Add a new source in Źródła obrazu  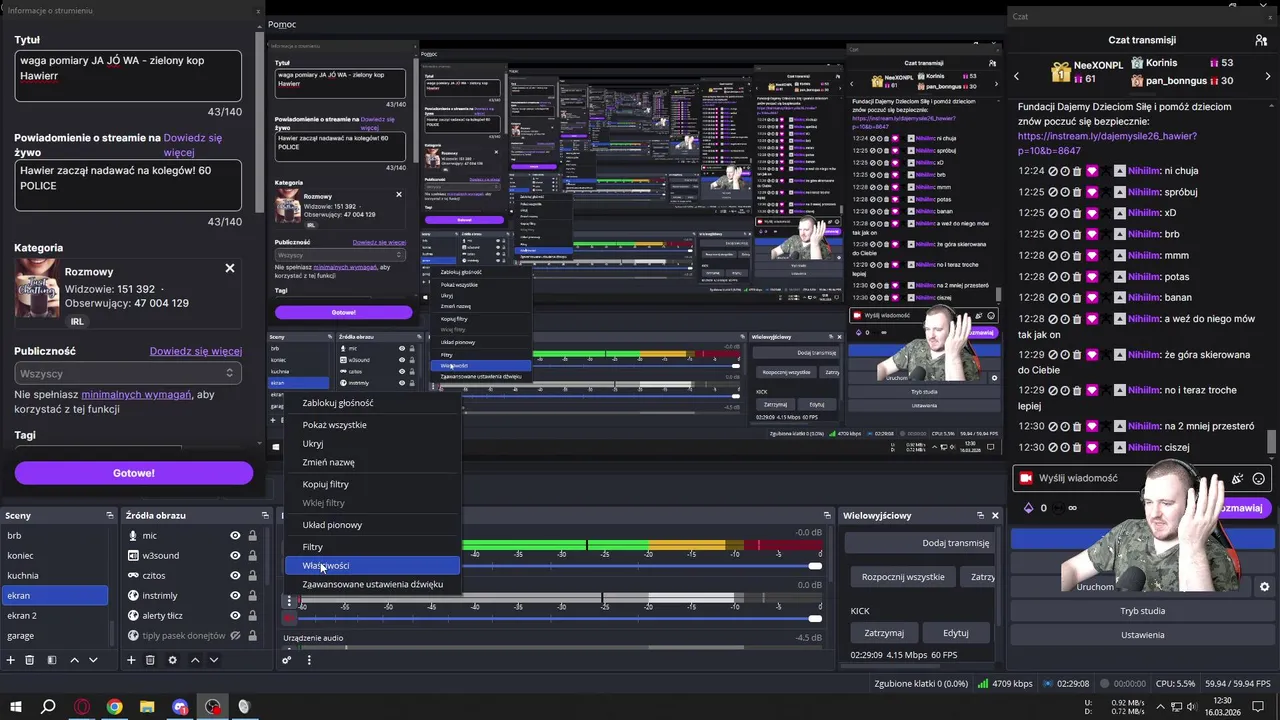(x=131, y=660)
